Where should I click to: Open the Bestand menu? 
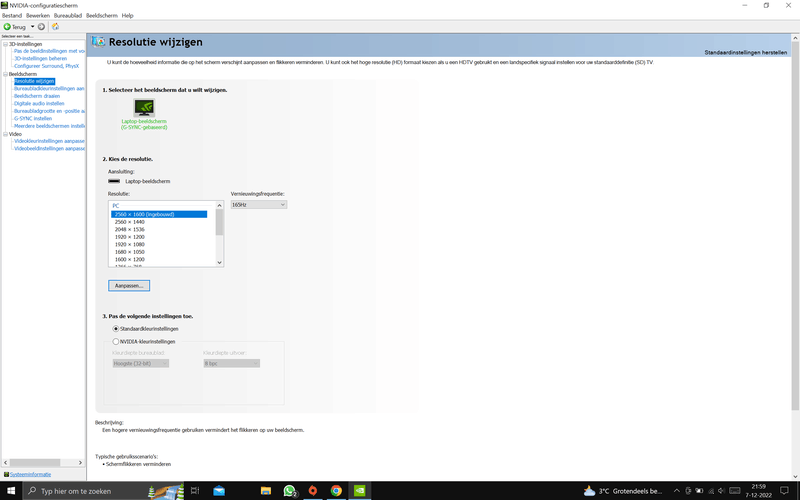[12, 15]
